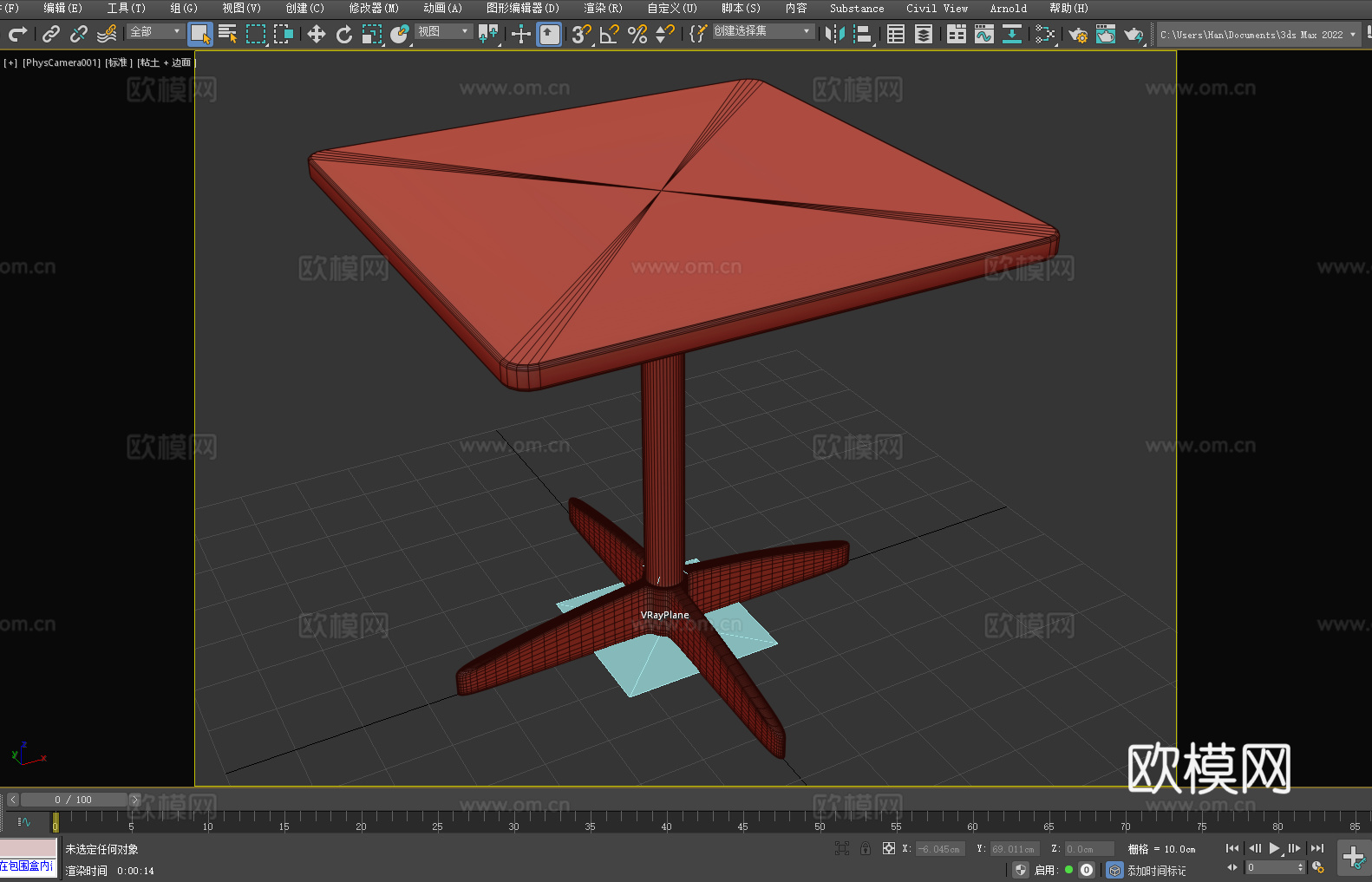Click the Select and Place tool
Screen dimensions: 1372x882
(x=400, y=34)
